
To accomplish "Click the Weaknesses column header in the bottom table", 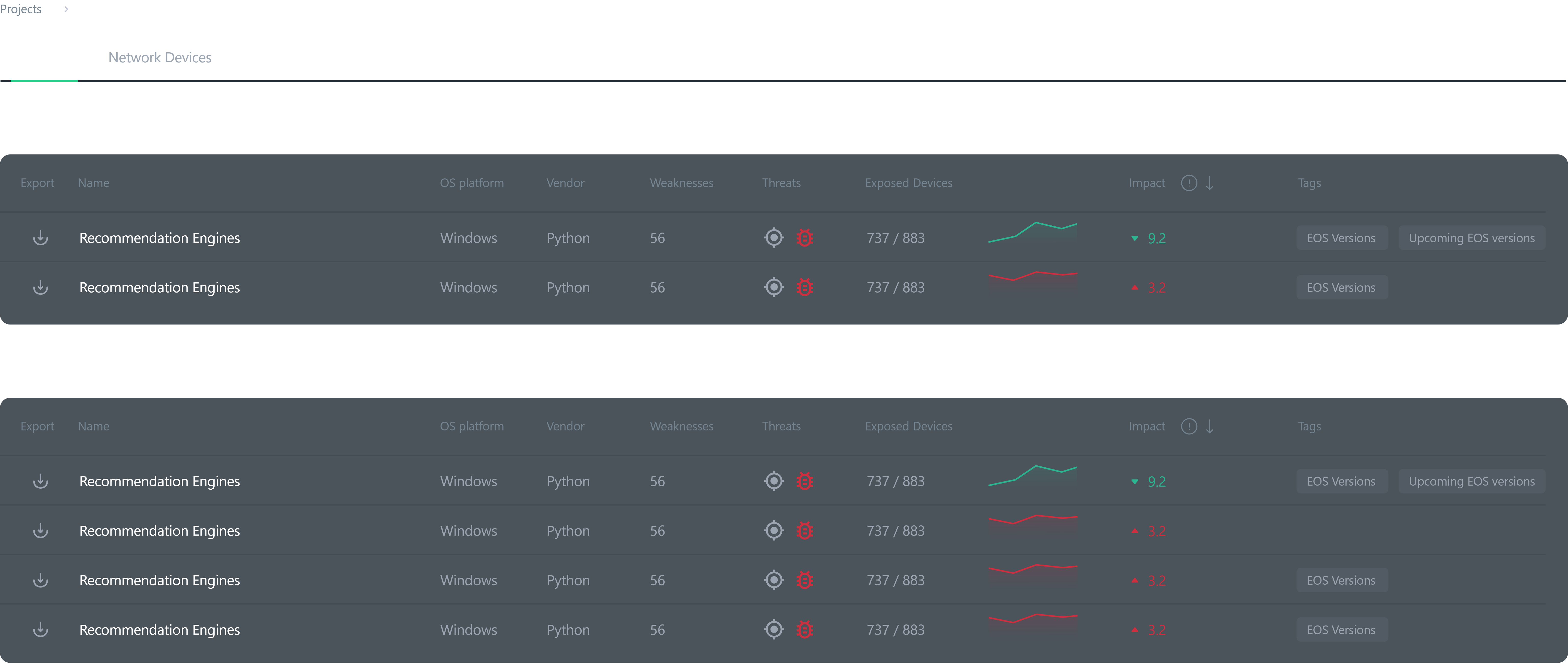I will (x=682, y=426).
